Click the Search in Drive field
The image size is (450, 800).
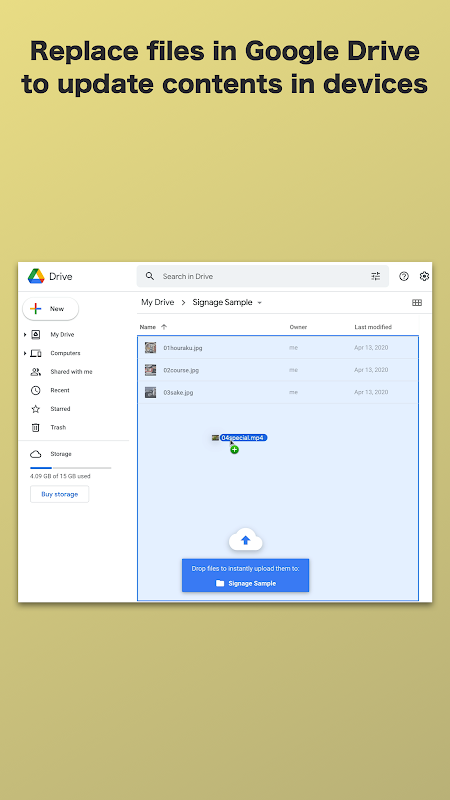pyautogui.click(x=262, y=277)
